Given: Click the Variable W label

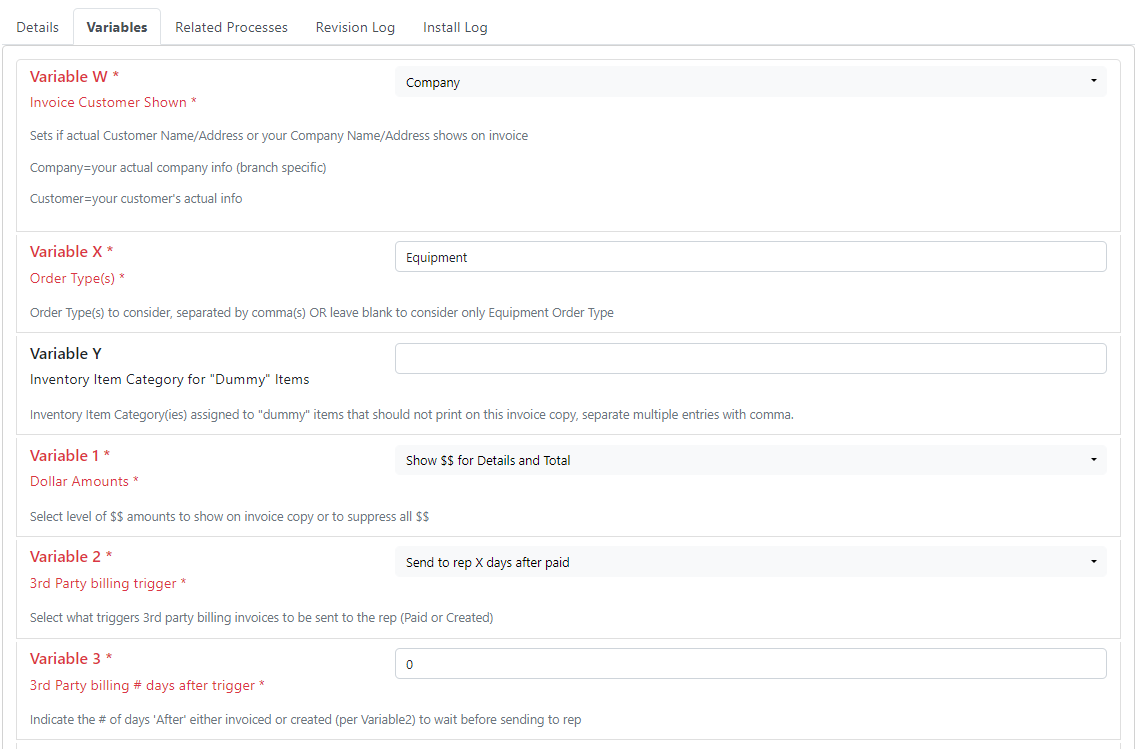Looking at the screenshot, I should [74, 77].
